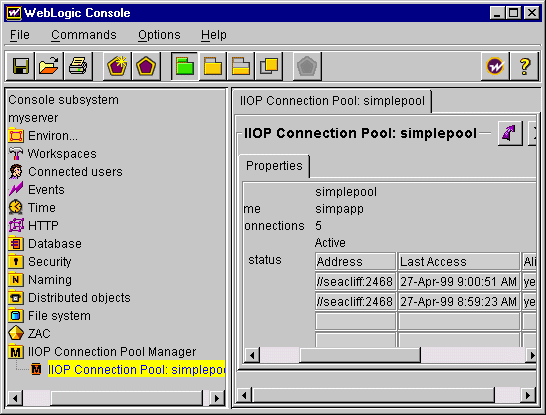Click the Active status value

click(x=330, y=243)
